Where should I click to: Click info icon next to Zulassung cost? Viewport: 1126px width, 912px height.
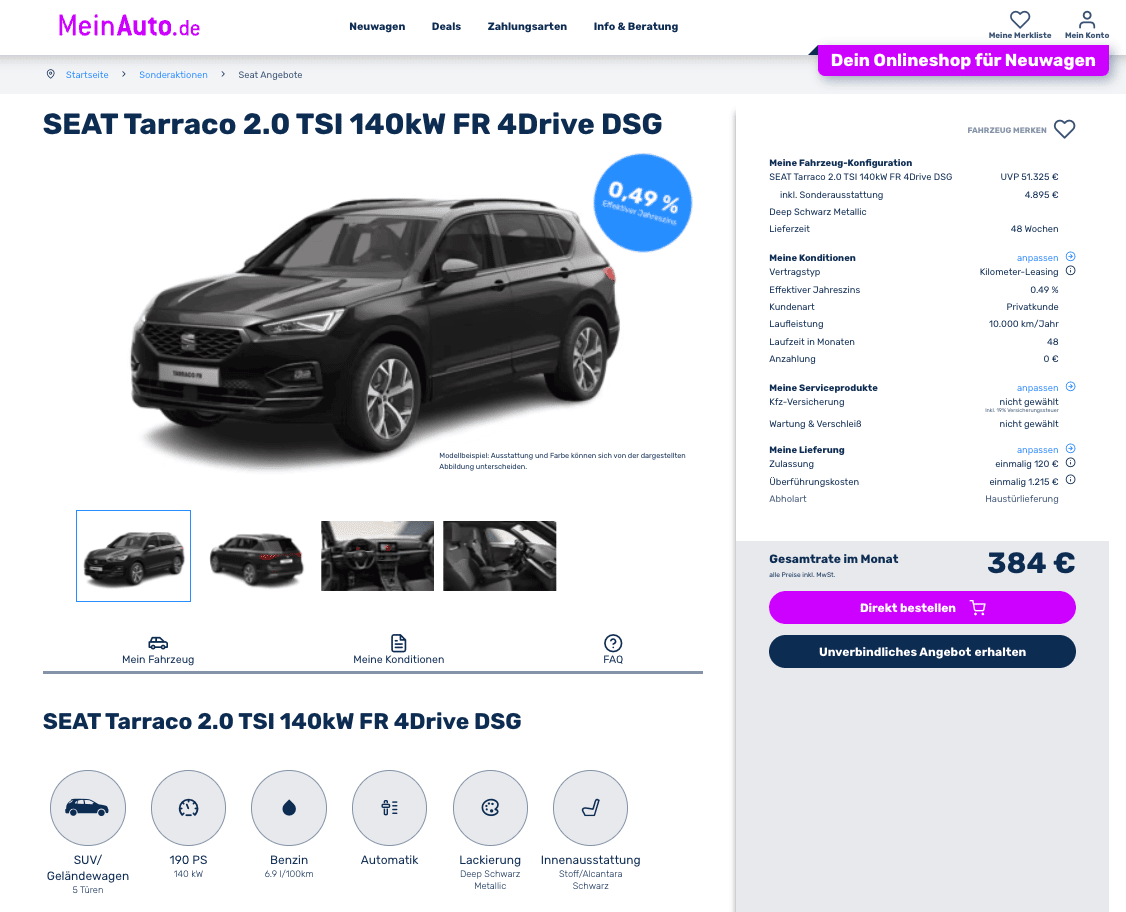(x=1070, y=462)
